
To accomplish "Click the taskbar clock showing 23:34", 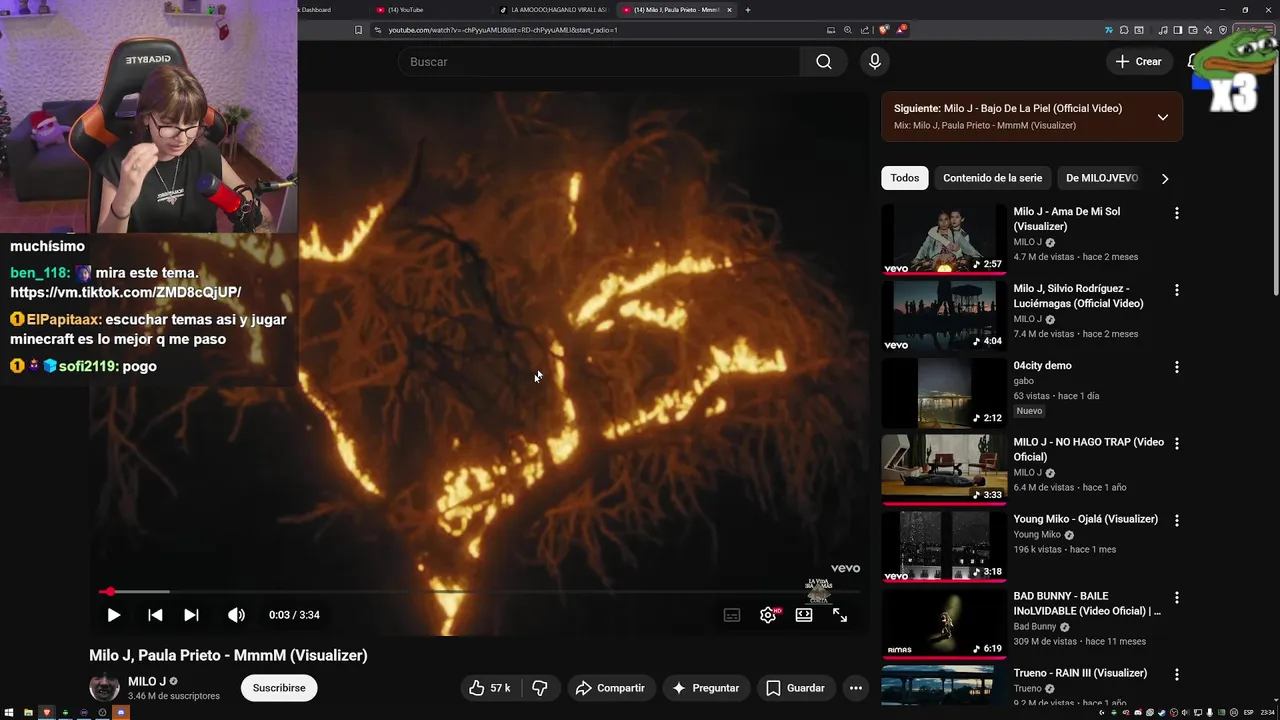I will (1267, 713).
